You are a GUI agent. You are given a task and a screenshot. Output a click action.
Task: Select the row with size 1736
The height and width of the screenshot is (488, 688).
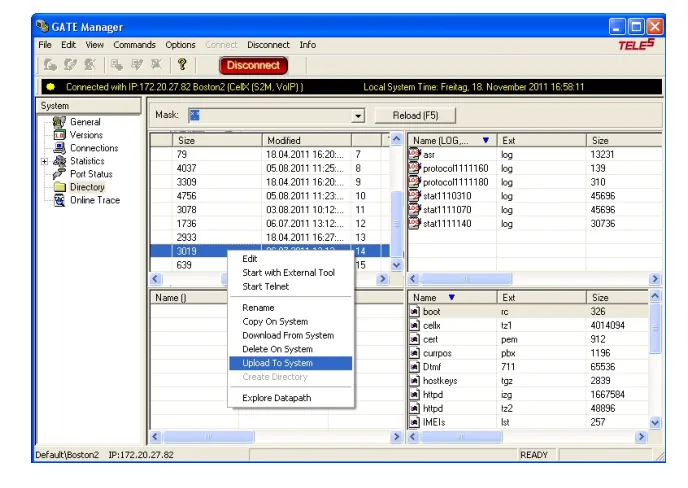point(270,223)
